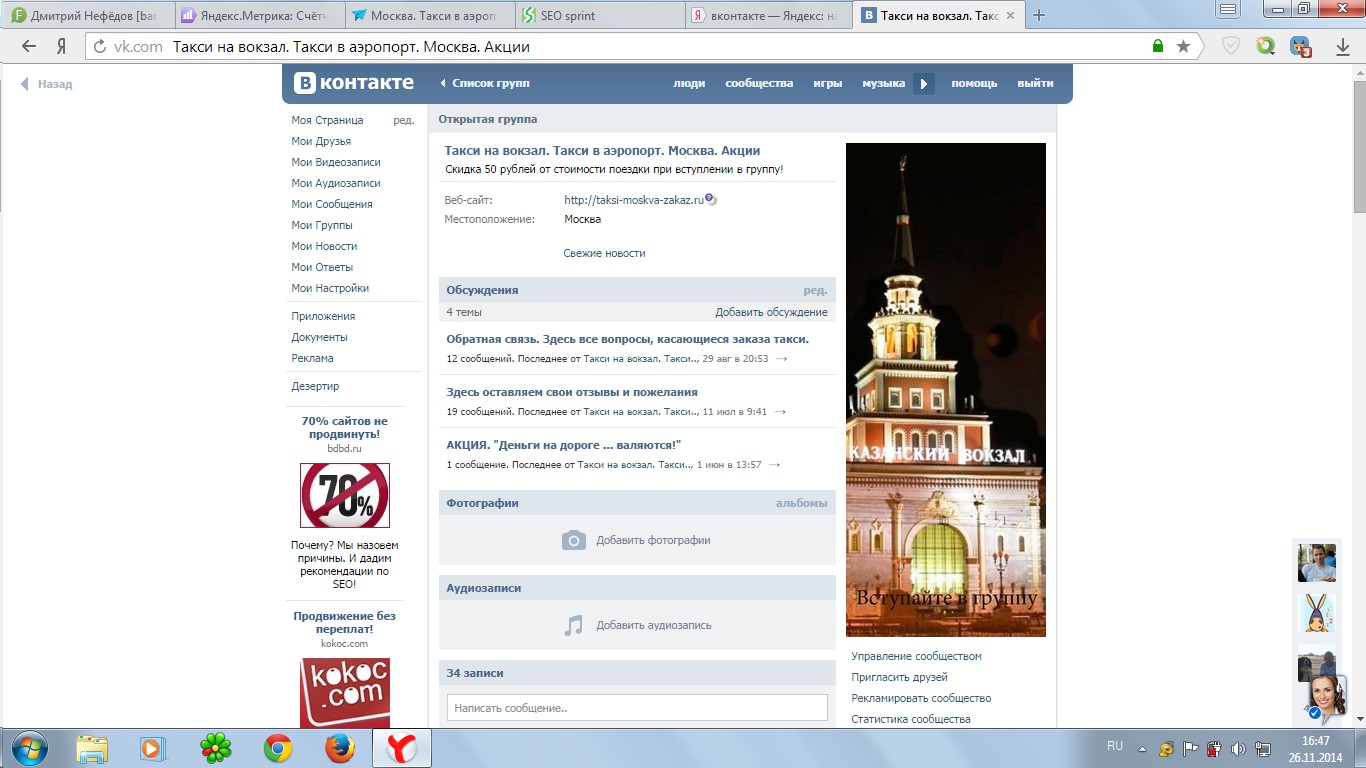Click the Yandex Browser taskbar icon
Viewport: 1366px width, 768px height.
402,748
